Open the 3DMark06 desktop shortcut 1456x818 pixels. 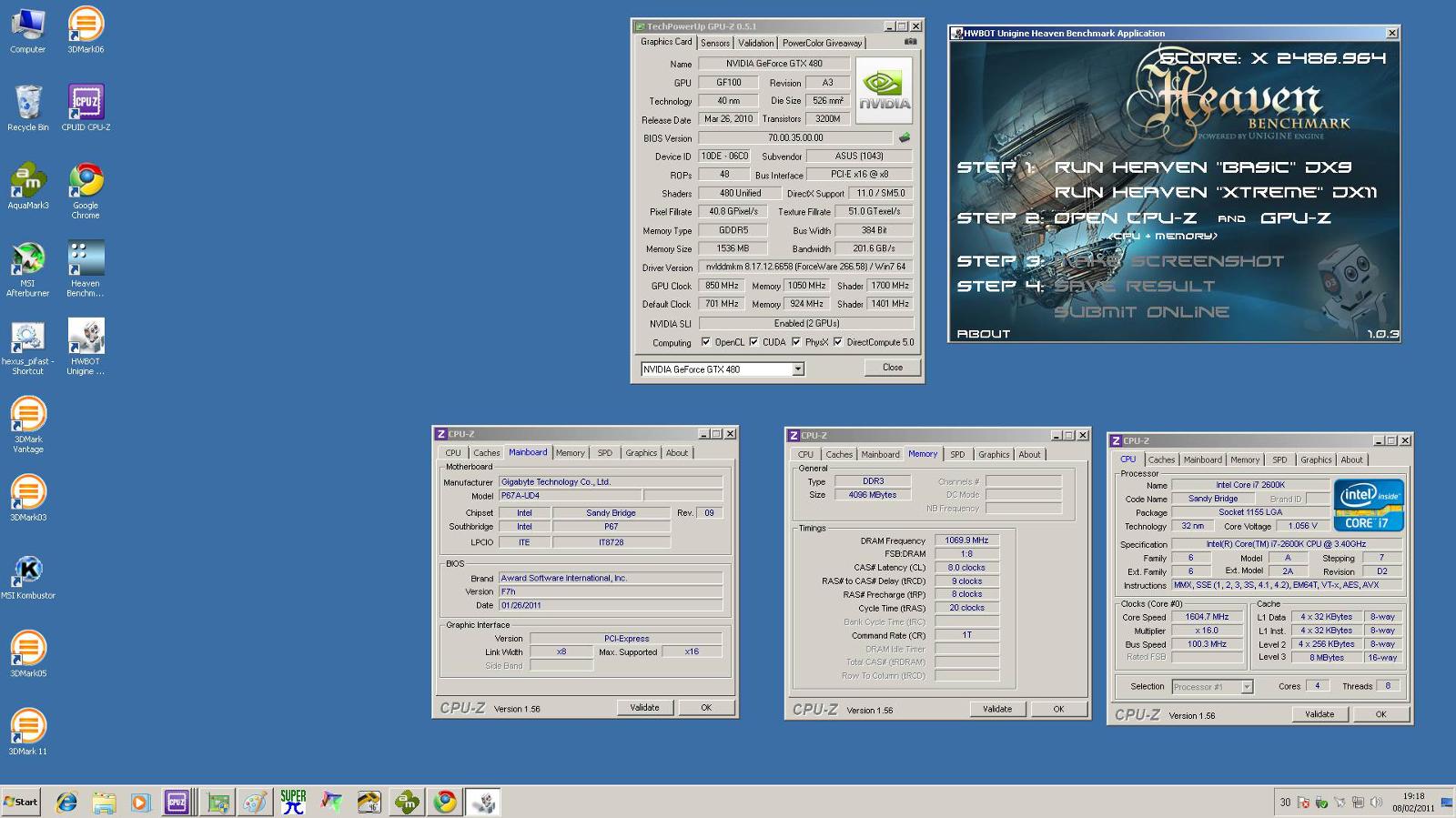coord(86,30)
